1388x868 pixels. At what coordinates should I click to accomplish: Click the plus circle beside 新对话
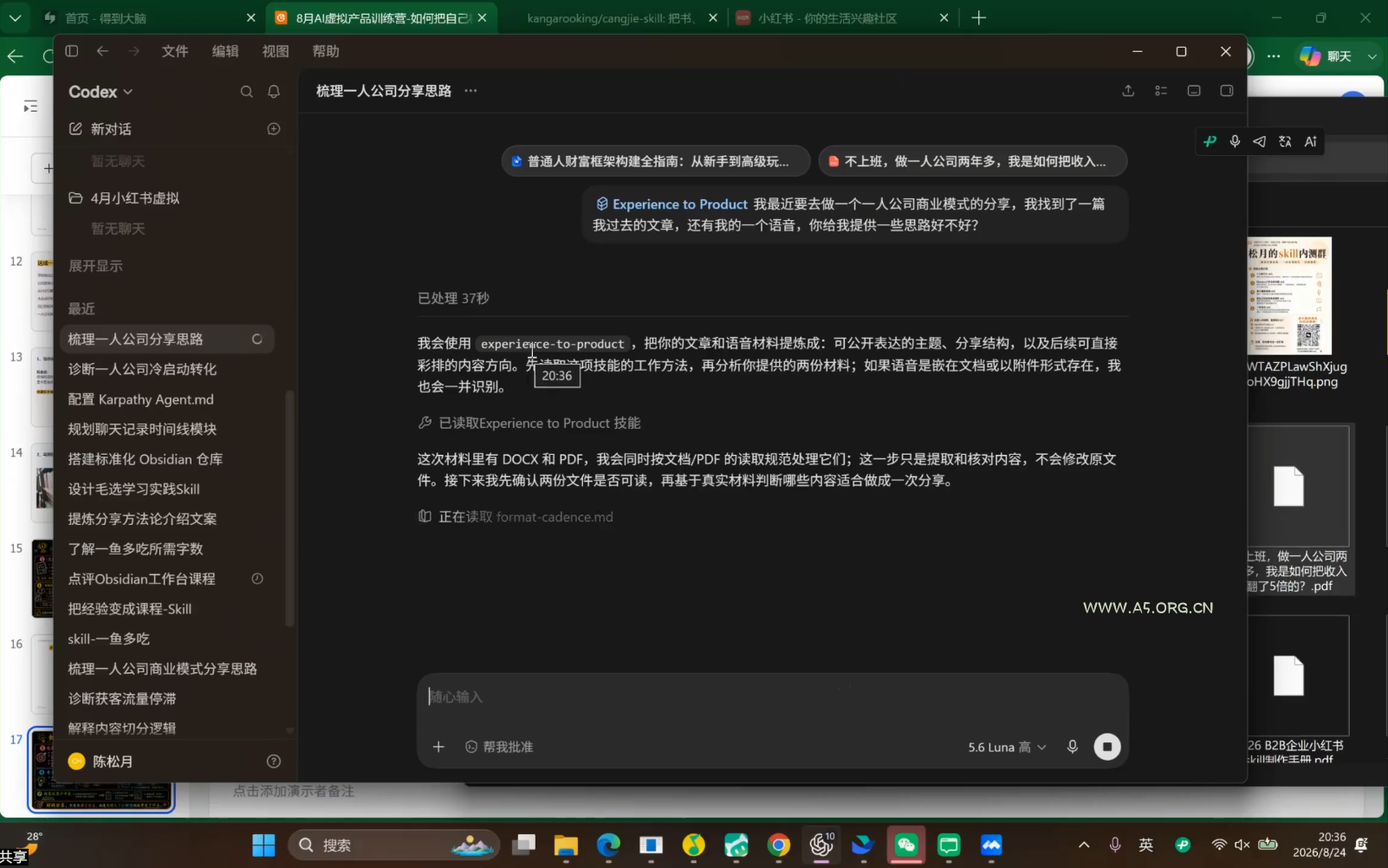click(274, 129)
